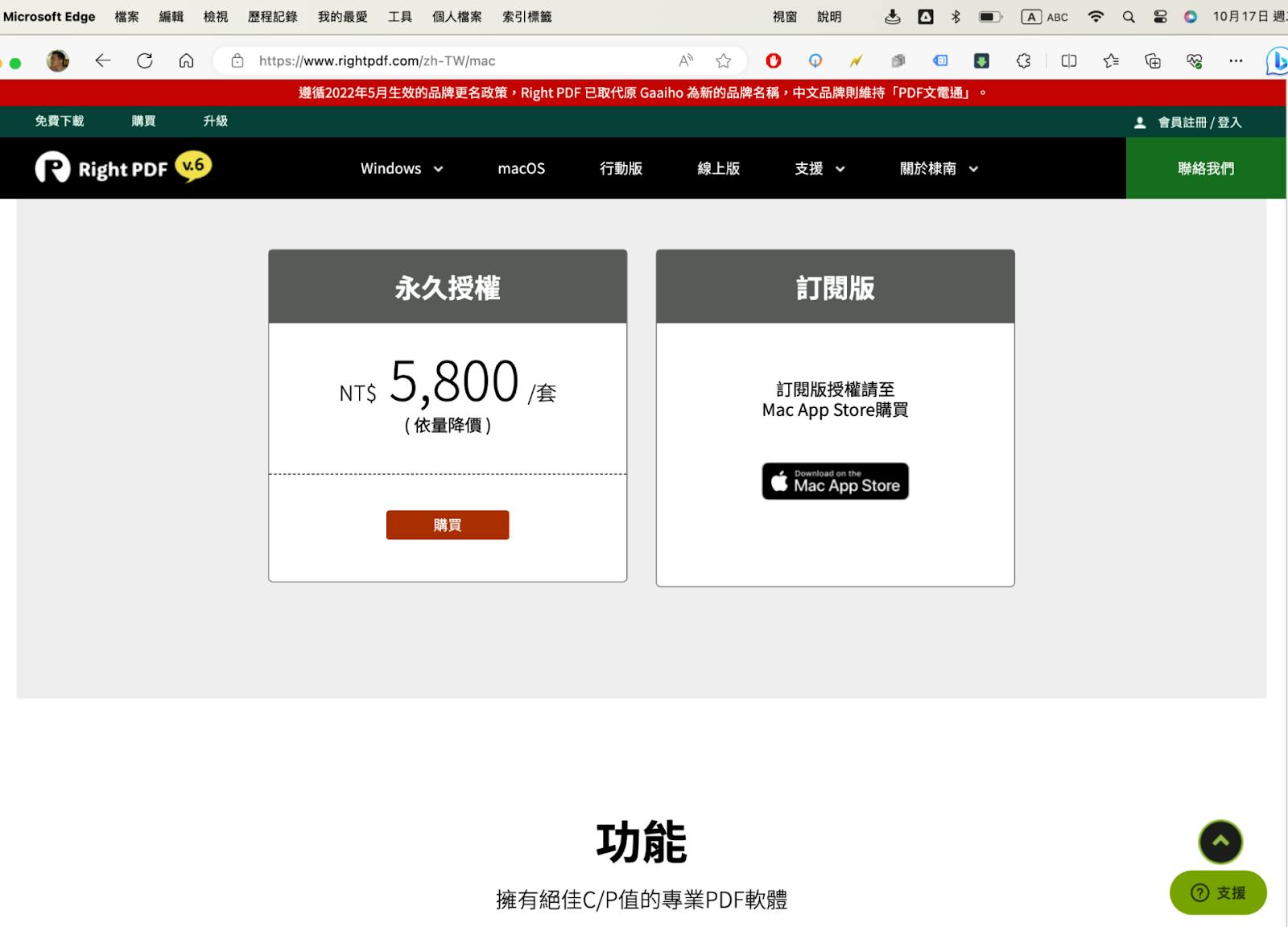1288x927 pixels.
Task: Go back with the browser back arrow
Action: [102, 60]
